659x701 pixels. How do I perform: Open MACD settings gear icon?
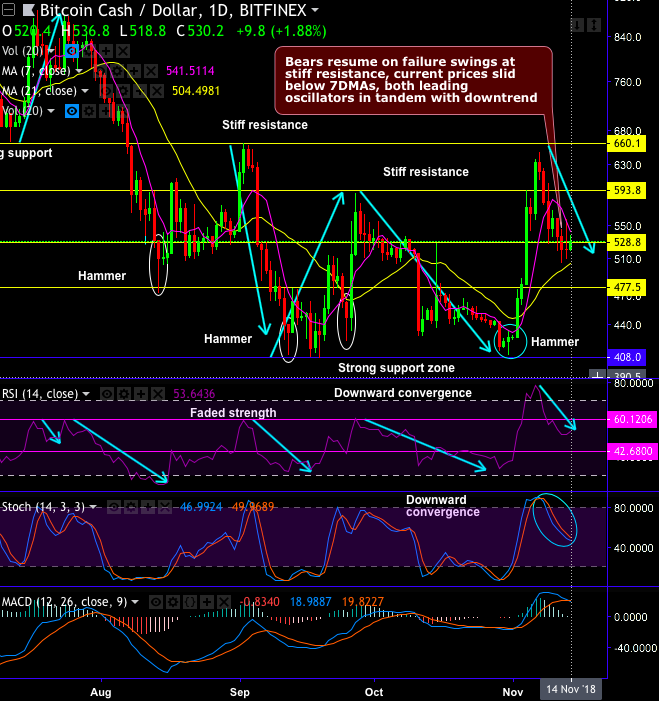173,602
